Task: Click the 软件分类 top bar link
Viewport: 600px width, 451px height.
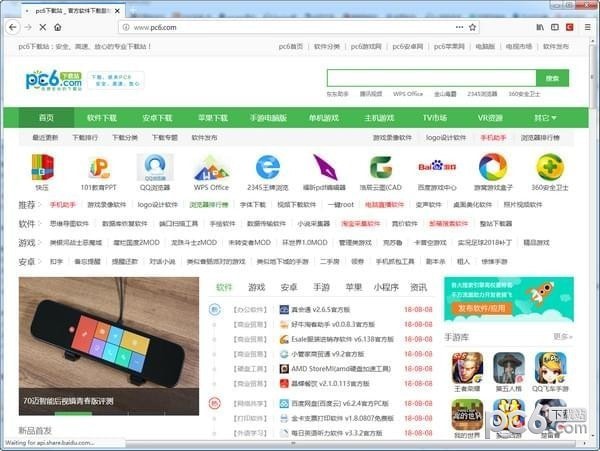Action: coord(327,46)
